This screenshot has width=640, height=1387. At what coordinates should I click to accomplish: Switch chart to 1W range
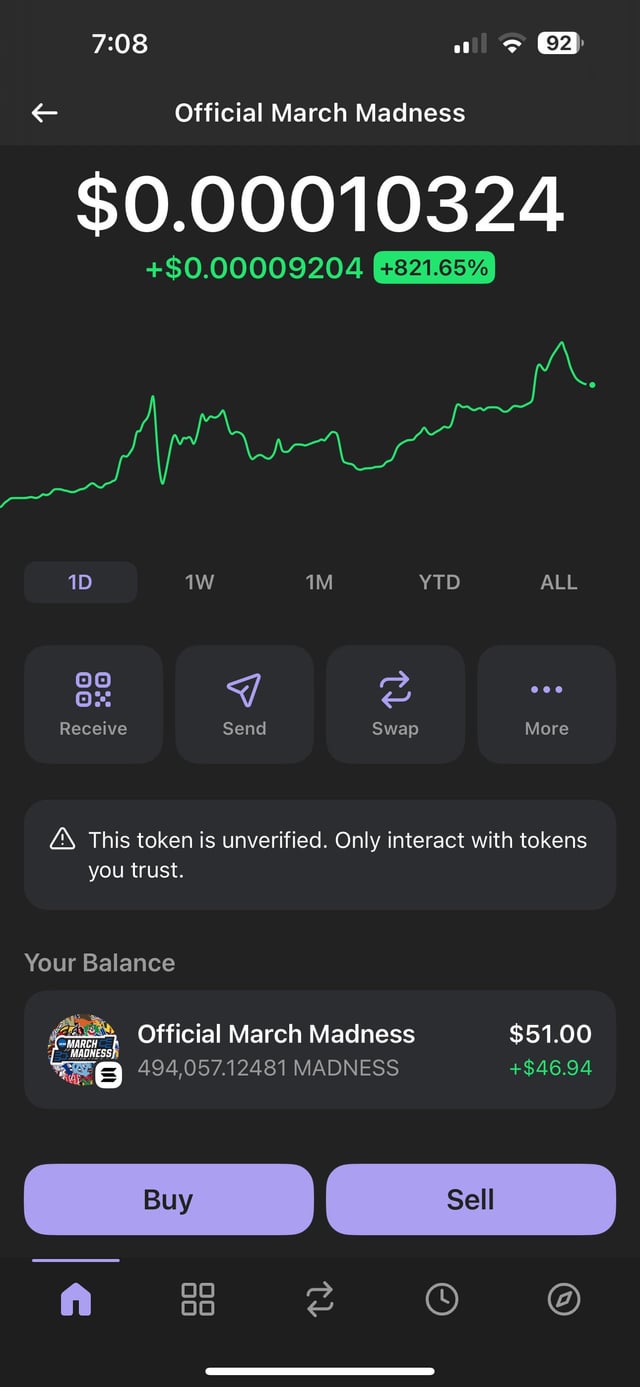[x=200, y=582]
